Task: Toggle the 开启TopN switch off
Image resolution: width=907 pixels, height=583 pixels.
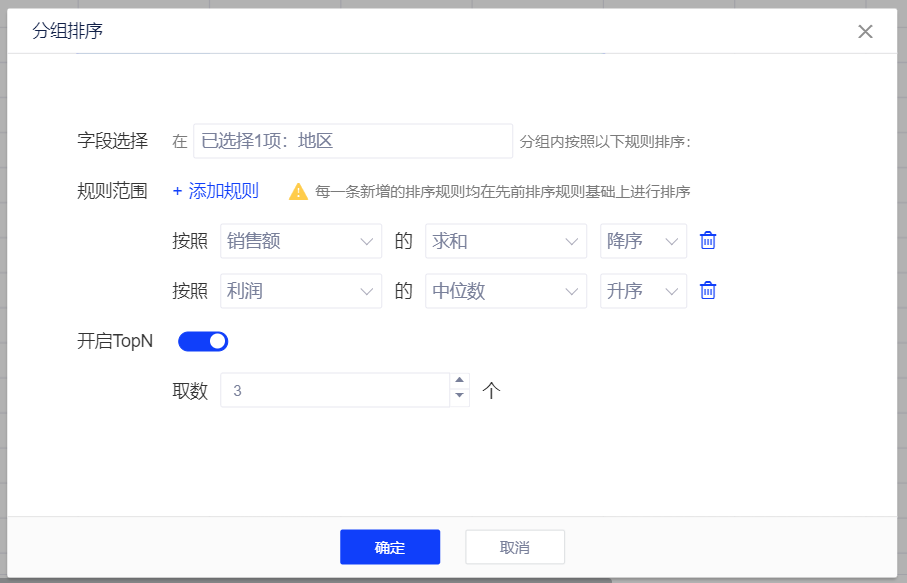Action: [x=203, y=341]
